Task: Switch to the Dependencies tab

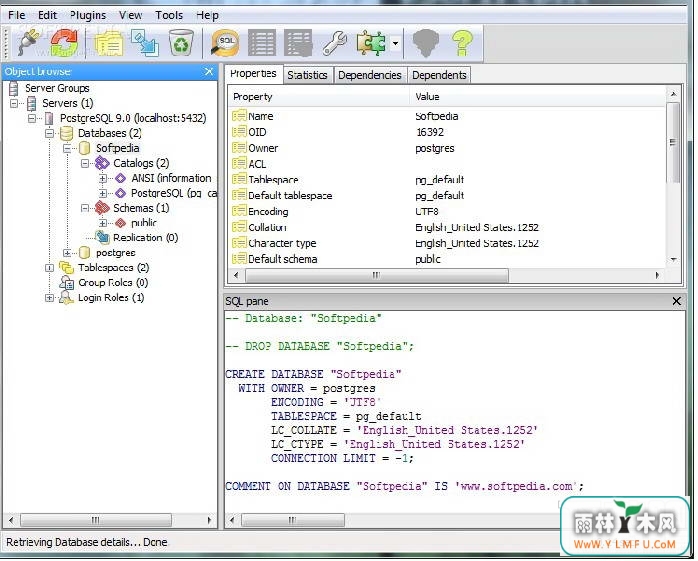Action: tap(369, 75)
